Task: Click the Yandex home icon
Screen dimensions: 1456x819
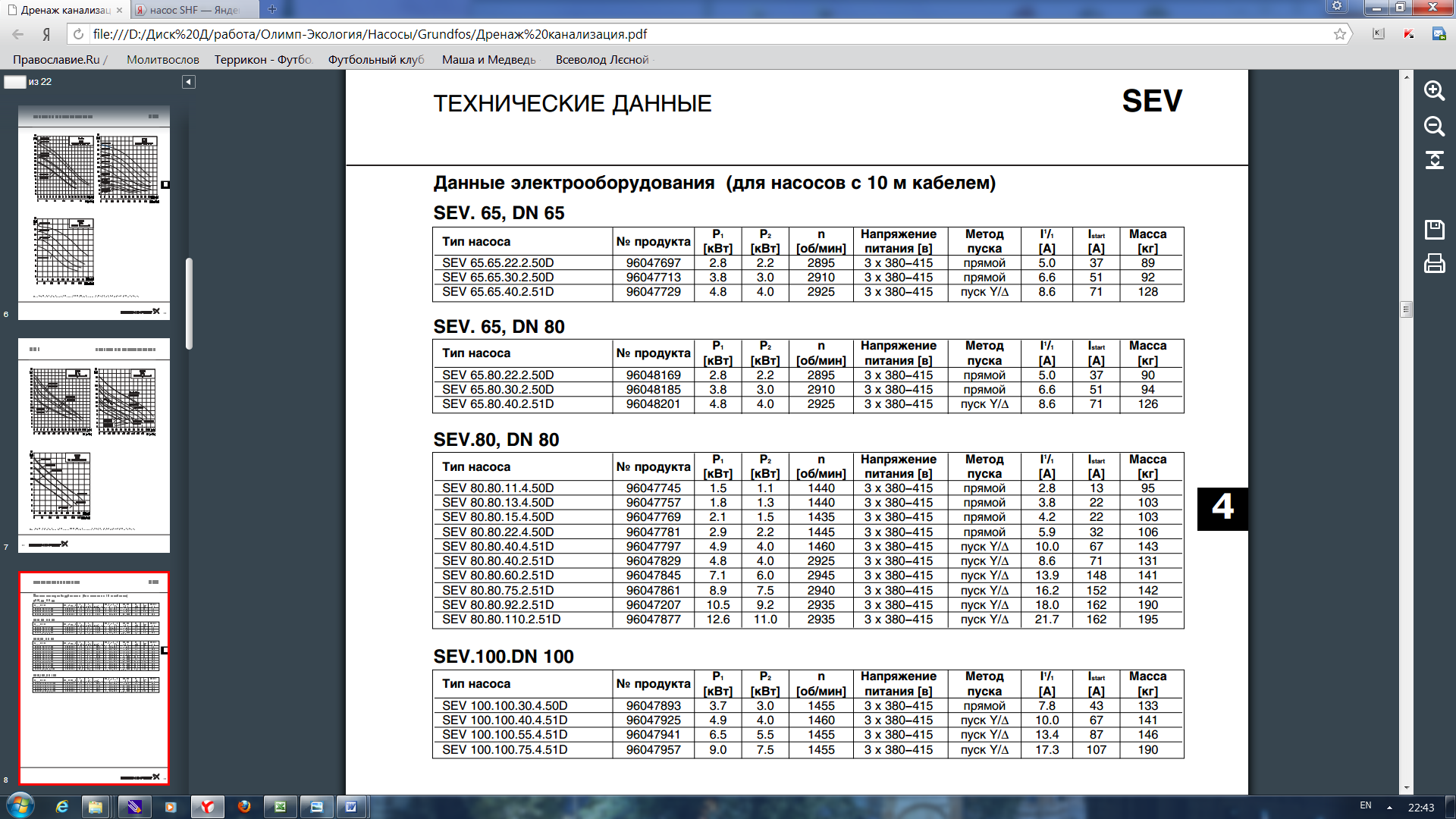Action: click(x=46, y=34)
